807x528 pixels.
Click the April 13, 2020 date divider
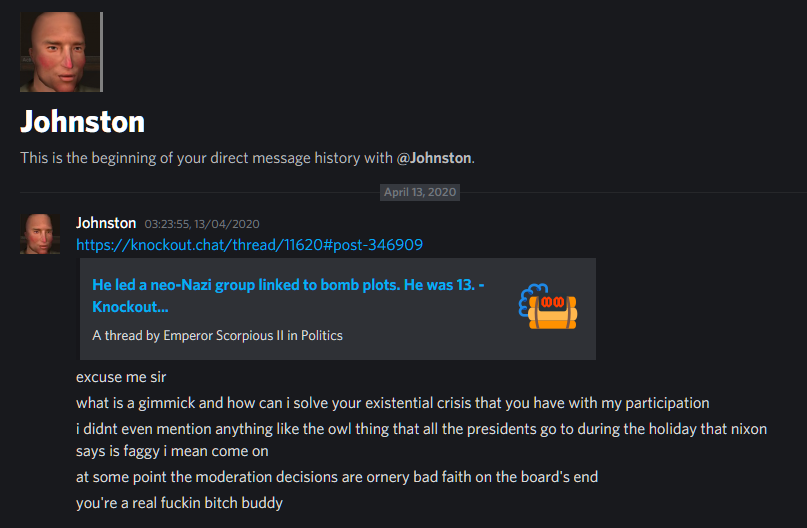point(420,192)
